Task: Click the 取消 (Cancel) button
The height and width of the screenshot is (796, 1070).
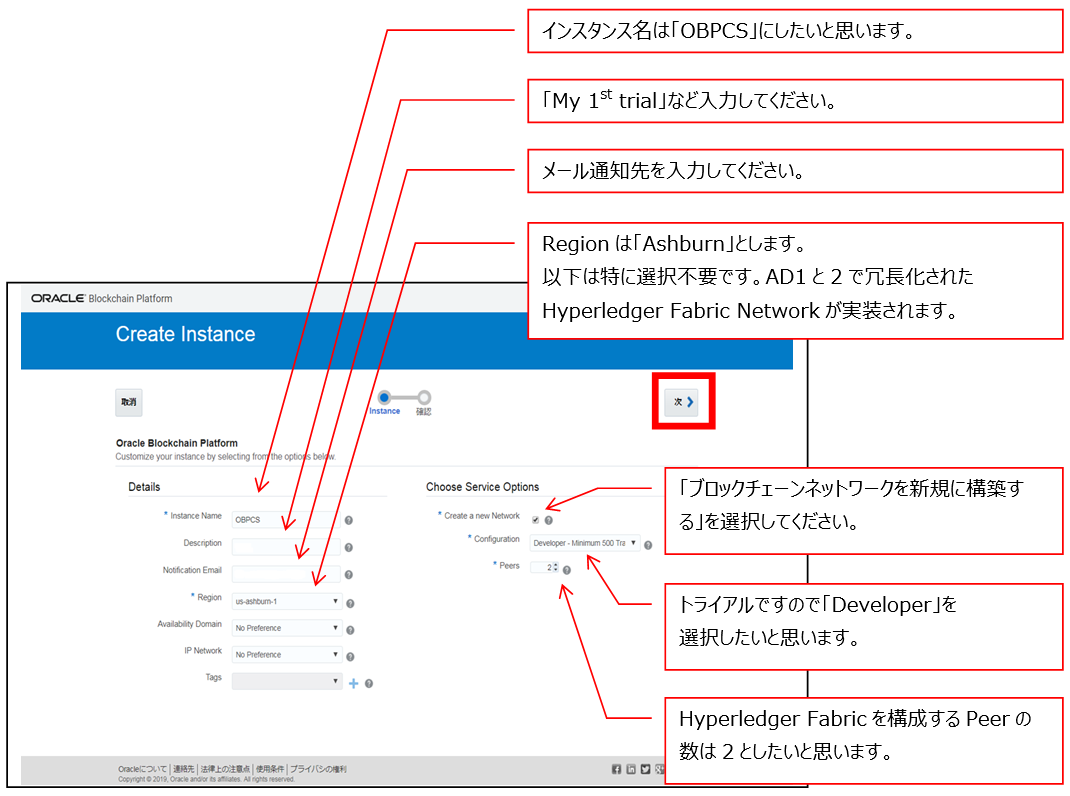Action: pos(128,402)
